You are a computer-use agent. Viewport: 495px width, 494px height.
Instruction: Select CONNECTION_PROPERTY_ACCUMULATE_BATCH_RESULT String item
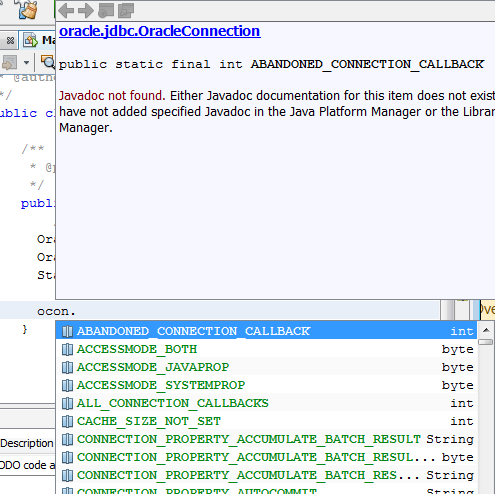(267, 439)
